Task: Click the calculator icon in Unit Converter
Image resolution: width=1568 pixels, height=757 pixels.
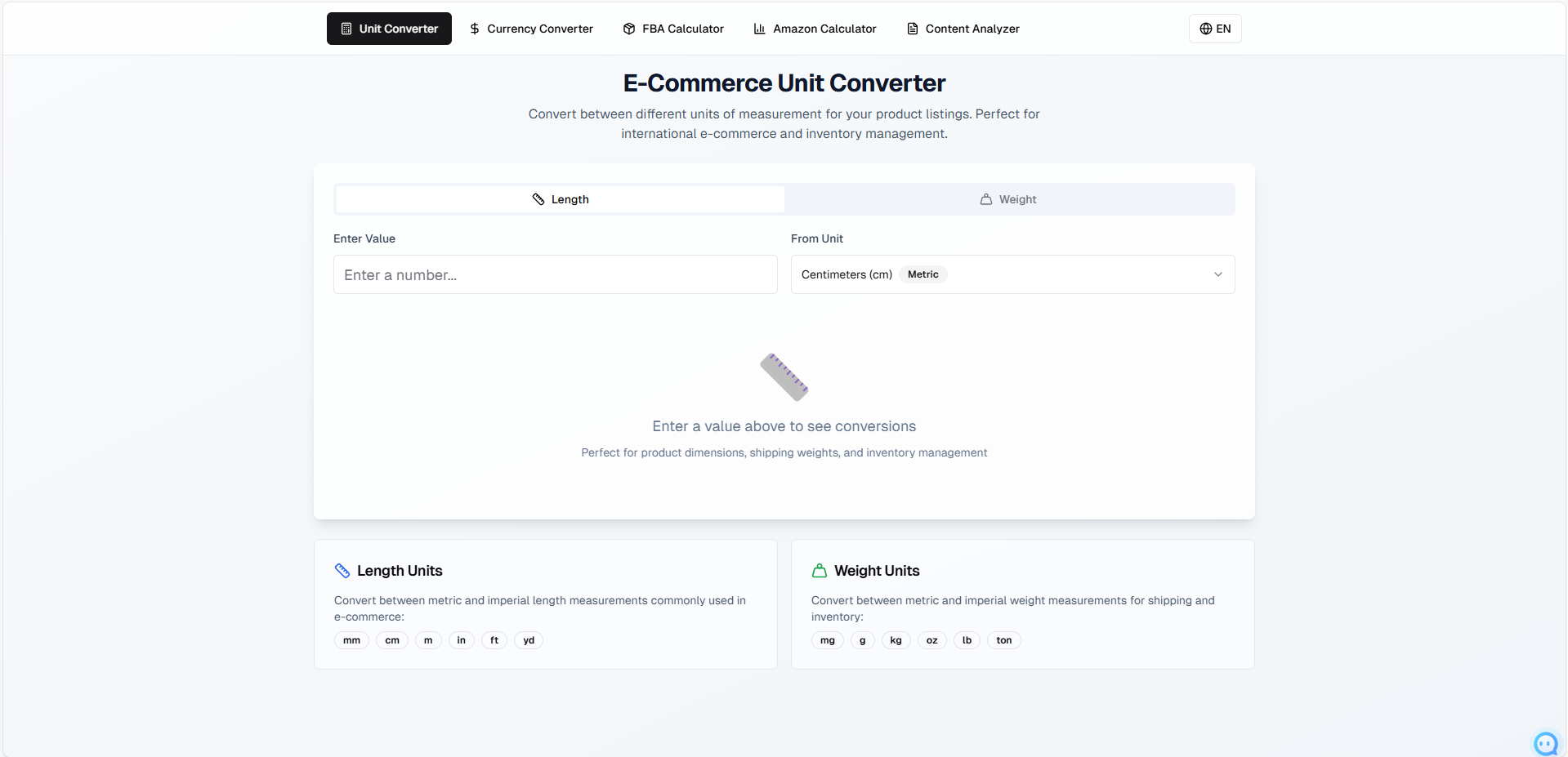Action: pos(346,29)
